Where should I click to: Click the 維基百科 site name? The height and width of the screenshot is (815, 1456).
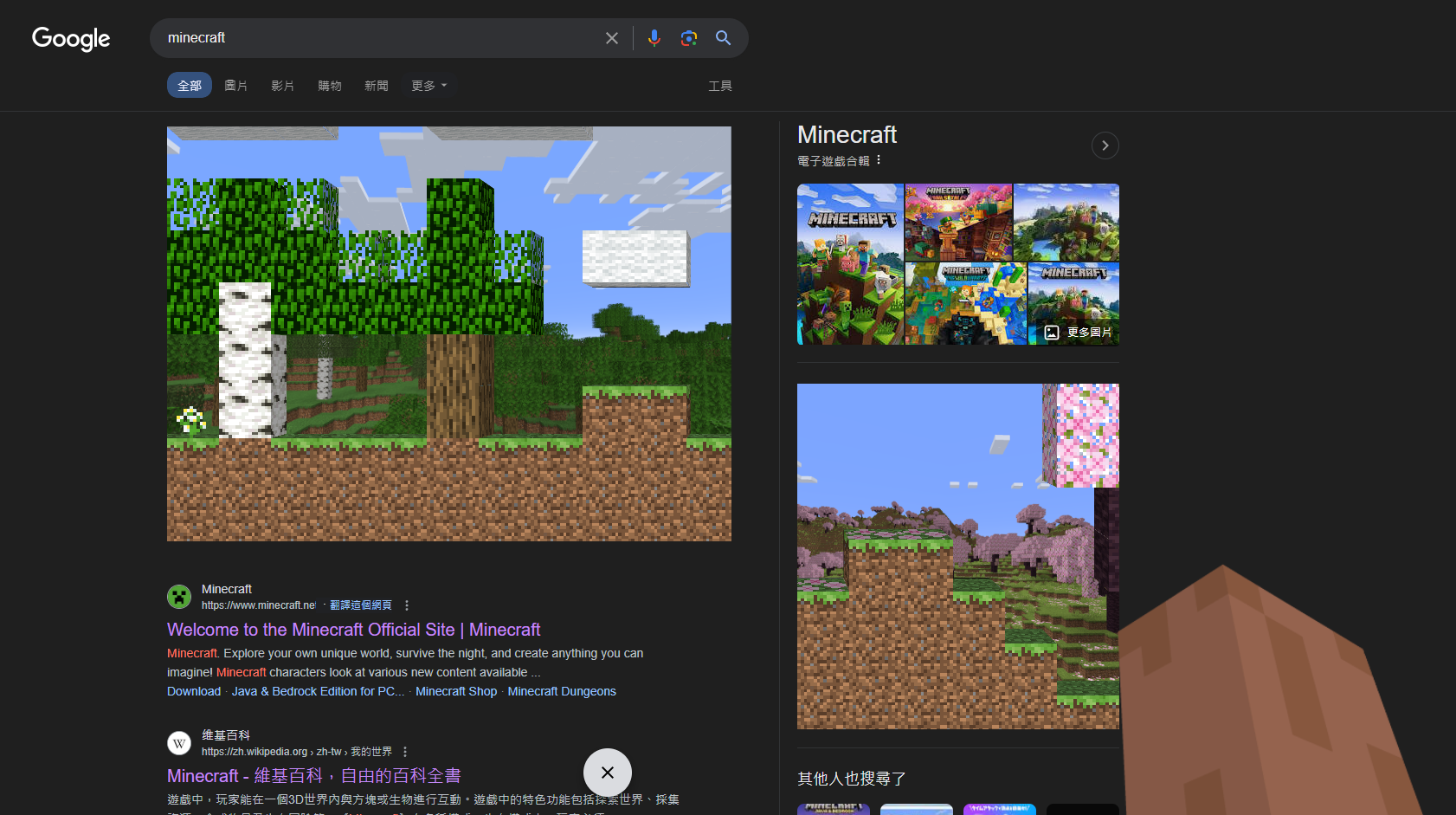click(x=226, y=735)
